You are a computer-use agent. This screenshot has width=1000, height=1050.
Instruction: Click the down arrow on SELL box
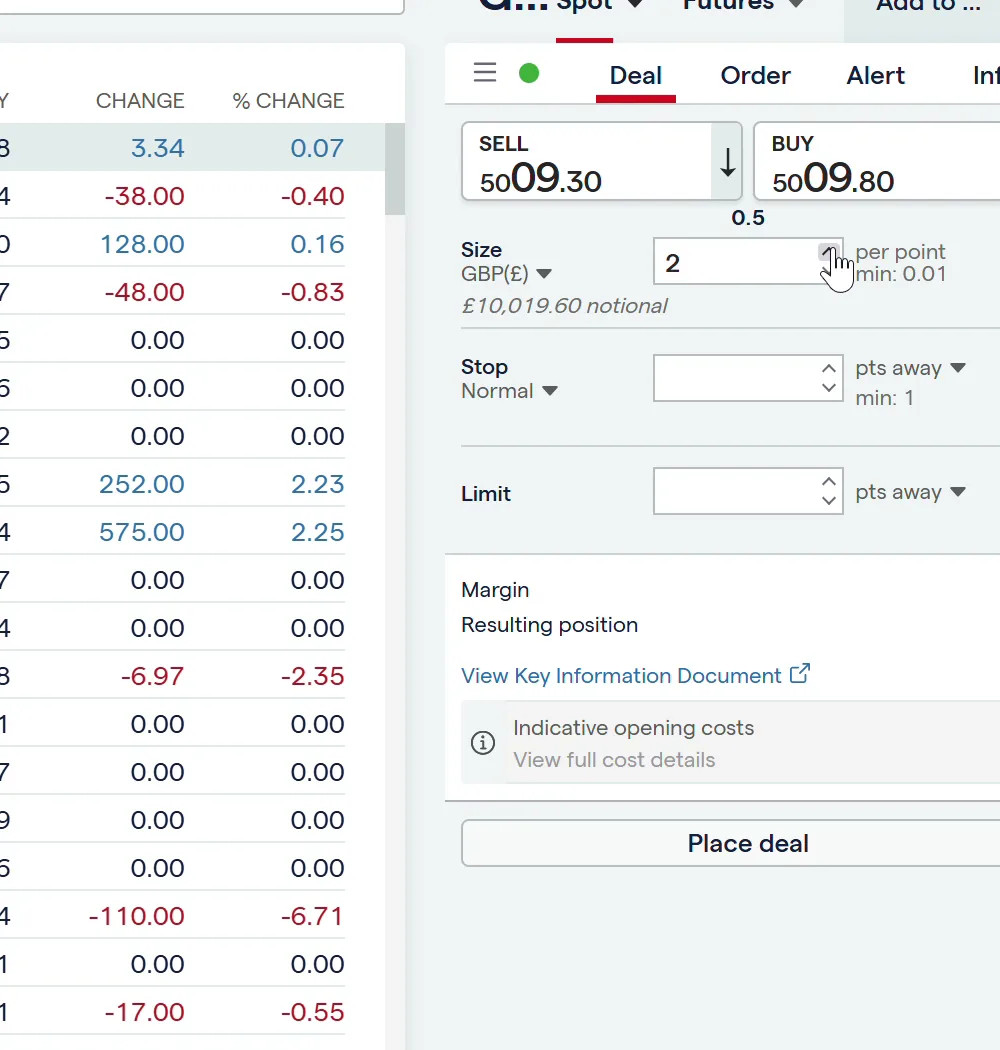[727, 161]
